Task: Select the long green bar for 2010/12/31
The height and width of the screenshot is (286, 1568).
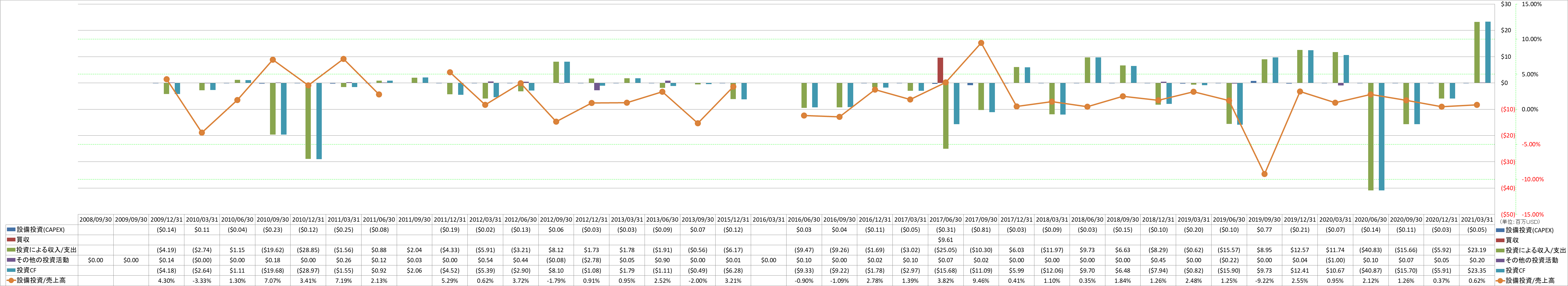Action: [x=308, y=121]
